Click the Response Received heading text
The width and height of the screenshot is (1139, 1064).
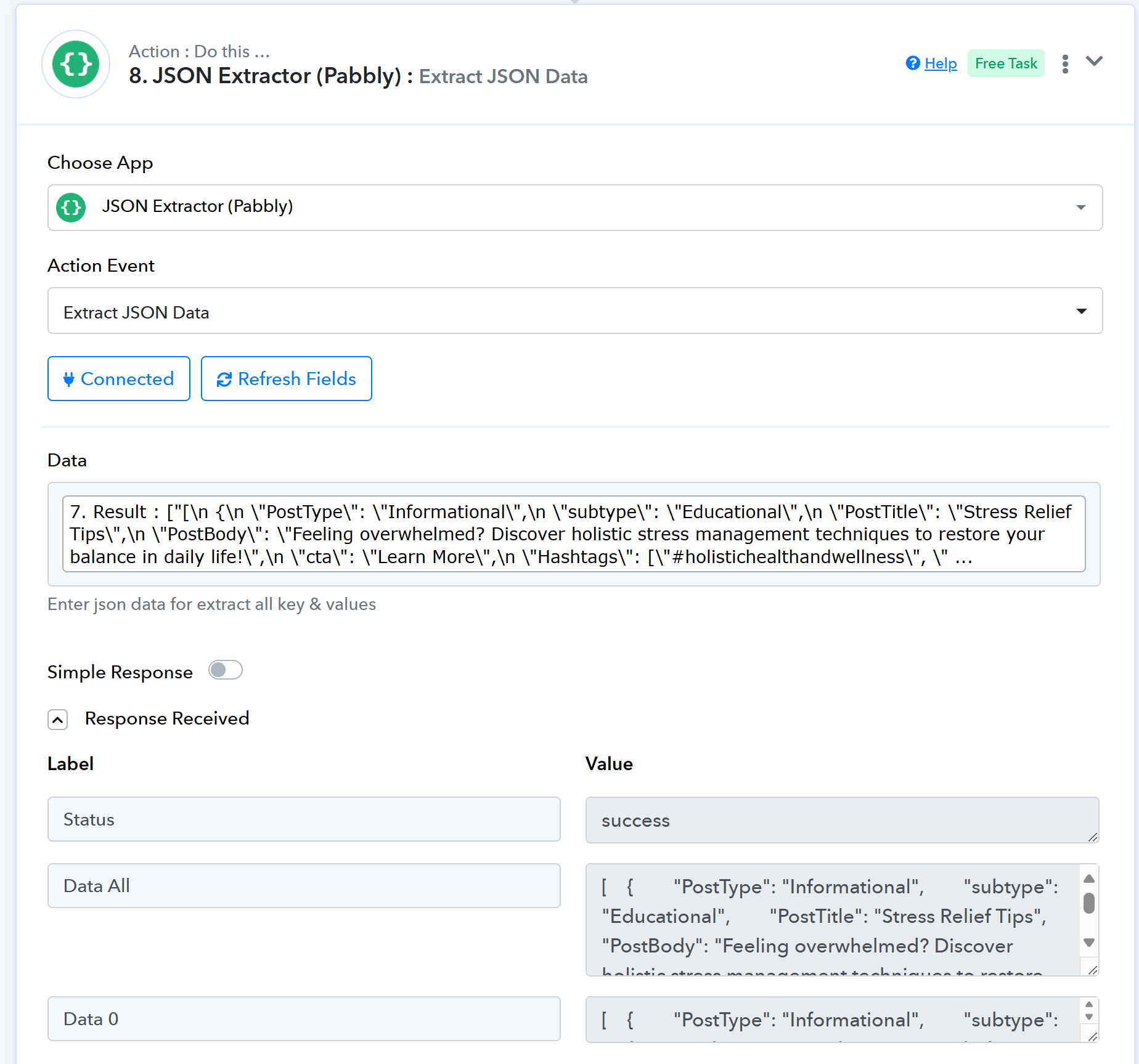point(167,718)
